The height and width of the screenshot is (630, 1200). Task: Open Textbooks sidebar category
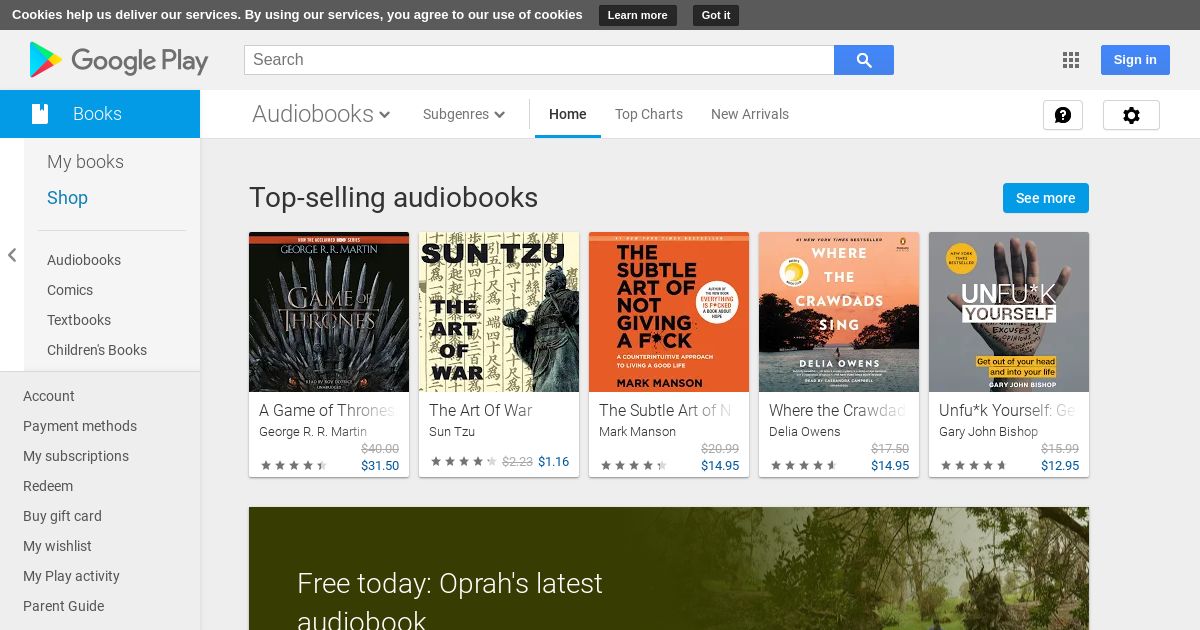coord(79,320)
